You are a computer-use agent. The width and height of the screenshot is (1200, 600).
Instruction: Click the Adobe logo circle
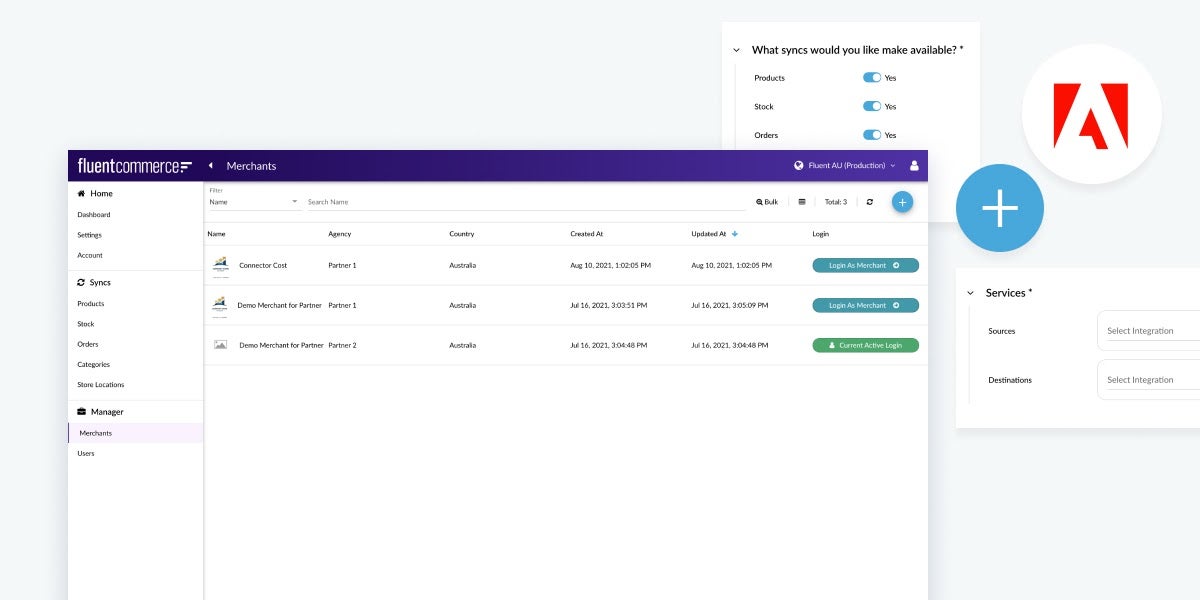tap(1091, 114)
